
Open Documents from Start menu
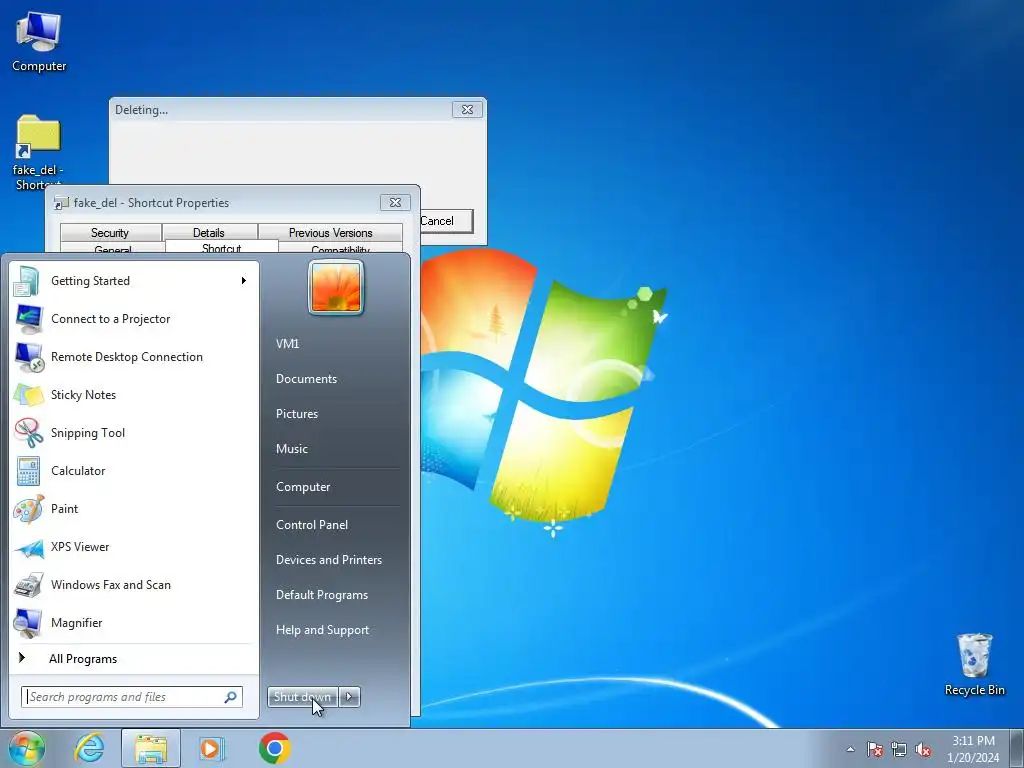(306, 379)
